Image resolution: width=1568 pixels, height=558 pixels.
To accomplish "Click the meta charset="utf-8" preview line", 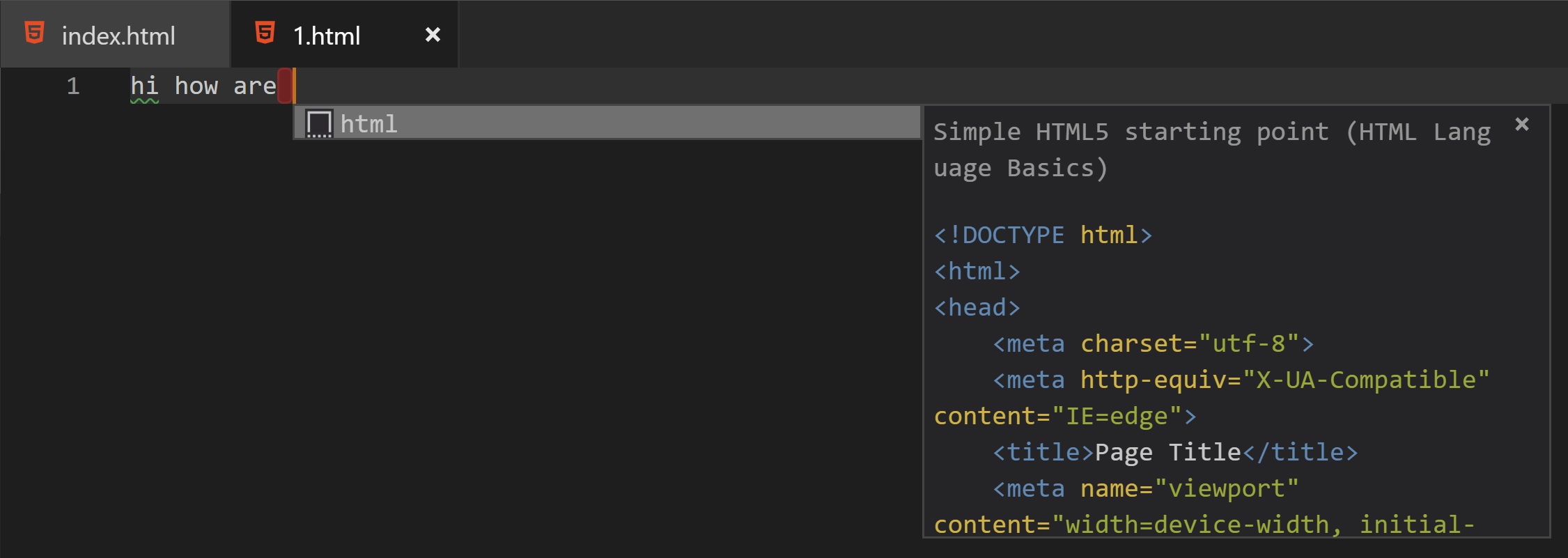I will click(1153, 344).
